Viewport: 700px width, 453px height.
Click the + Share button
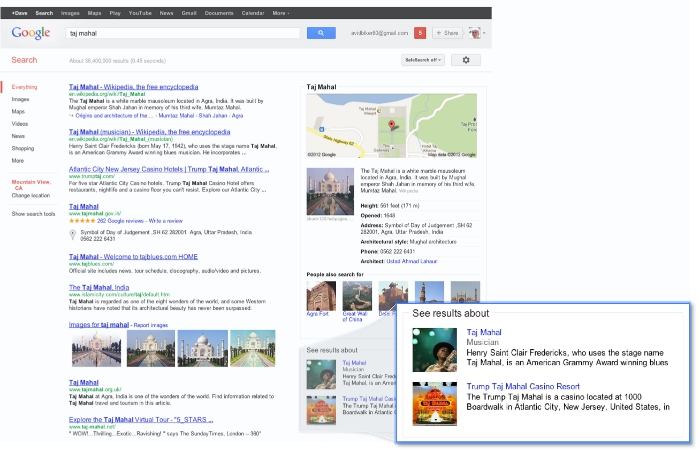pyautogui.click(x=448, y=33)
